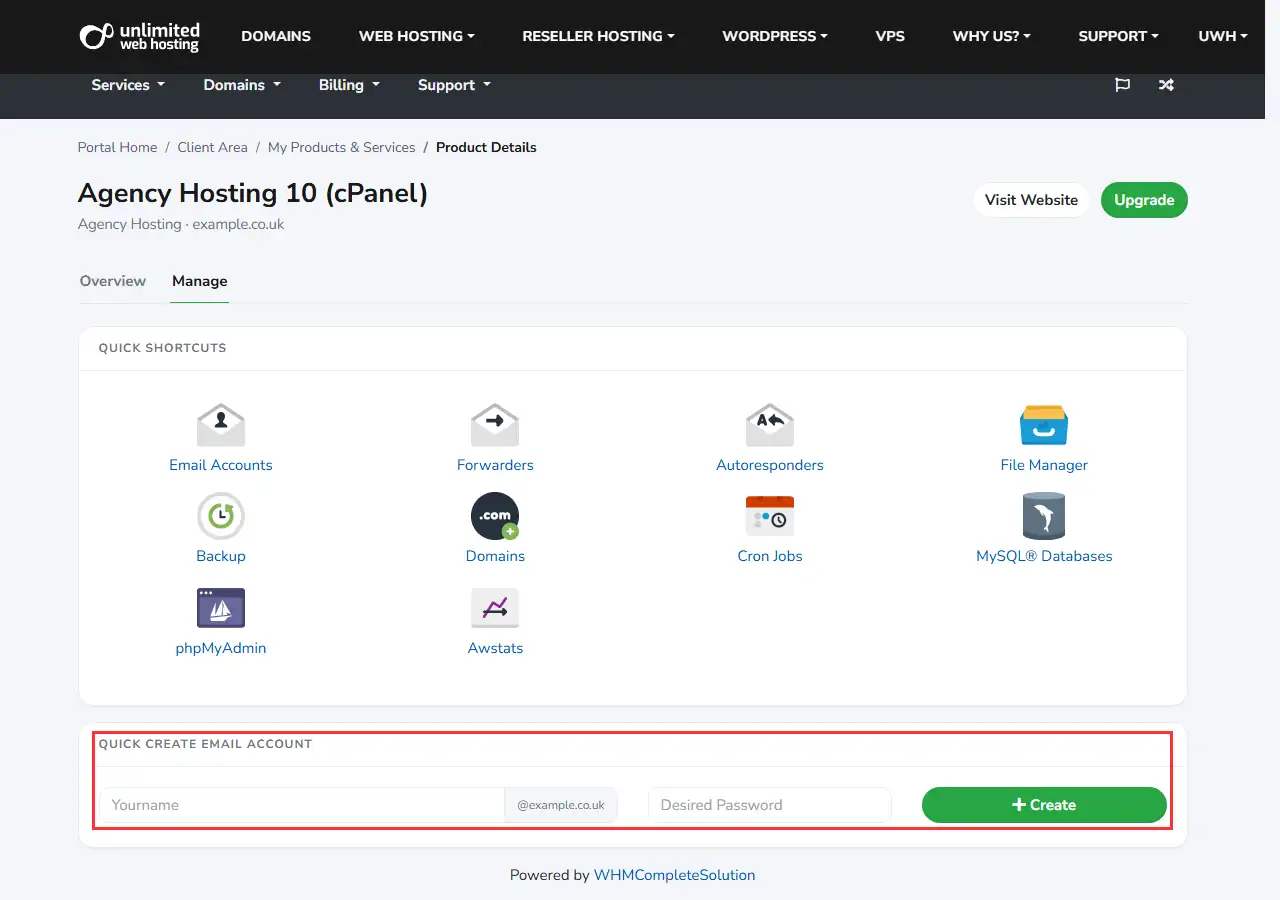Viewport: 1280px width, 900px height.
Task: Click the green Upgrade button
Action: click(x=1144, y=200)
